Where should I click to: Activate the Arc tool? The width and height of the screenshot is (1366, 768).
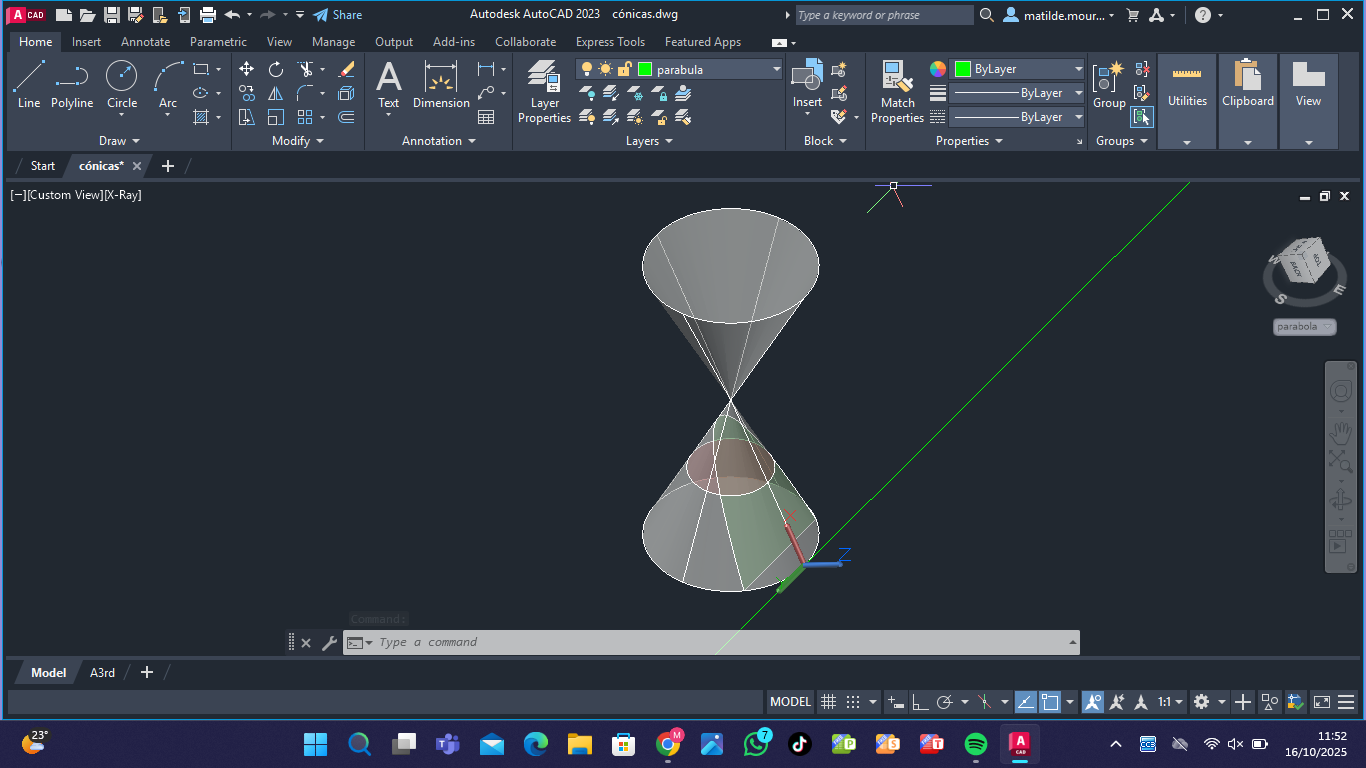(x=168, y=84)
